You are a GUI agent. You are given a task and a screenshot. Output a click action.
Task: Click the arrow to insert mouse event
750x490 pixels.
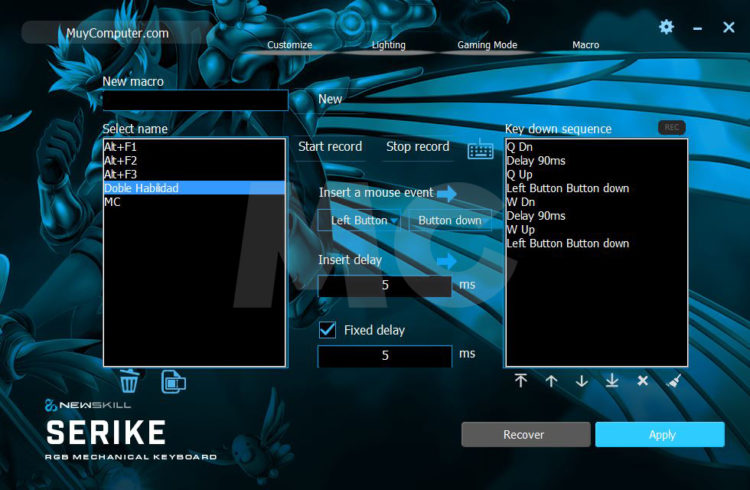click(x=445, y=192)
